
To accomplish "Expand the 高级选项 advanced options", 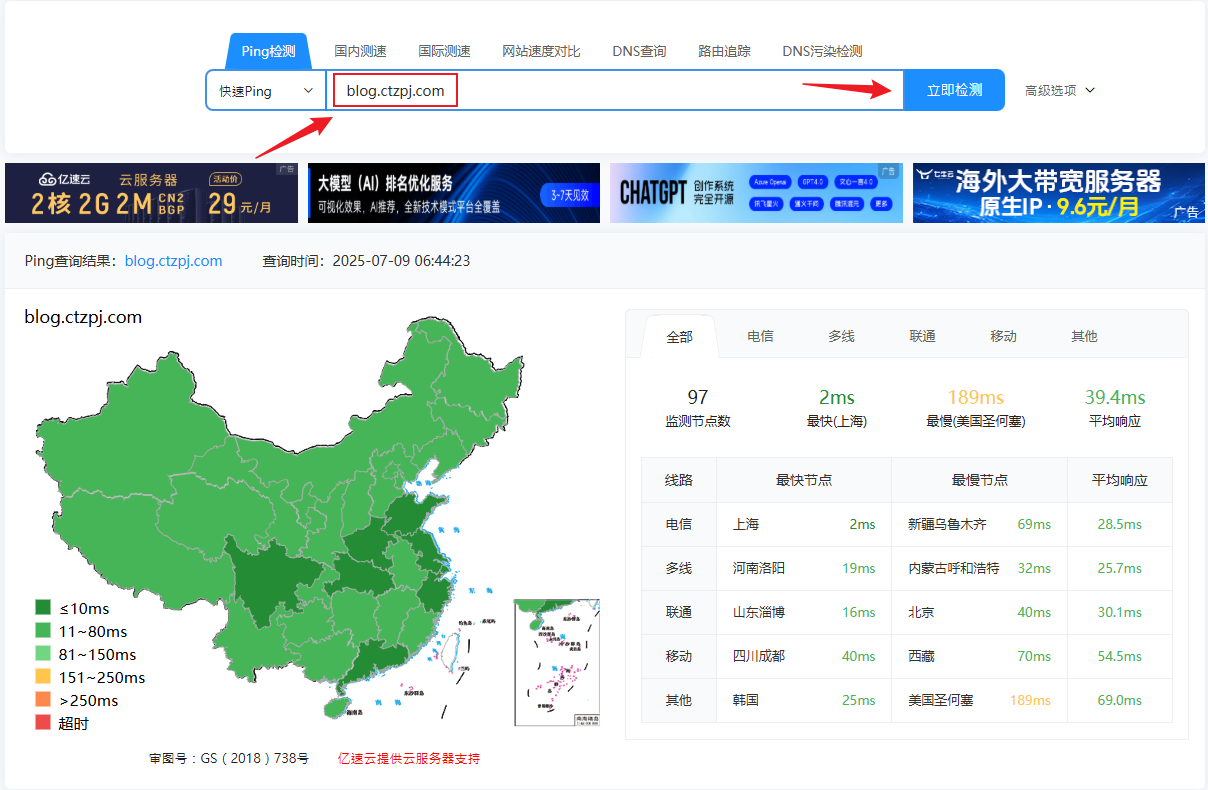I will pyautogui.click(x=1059, y=90).
